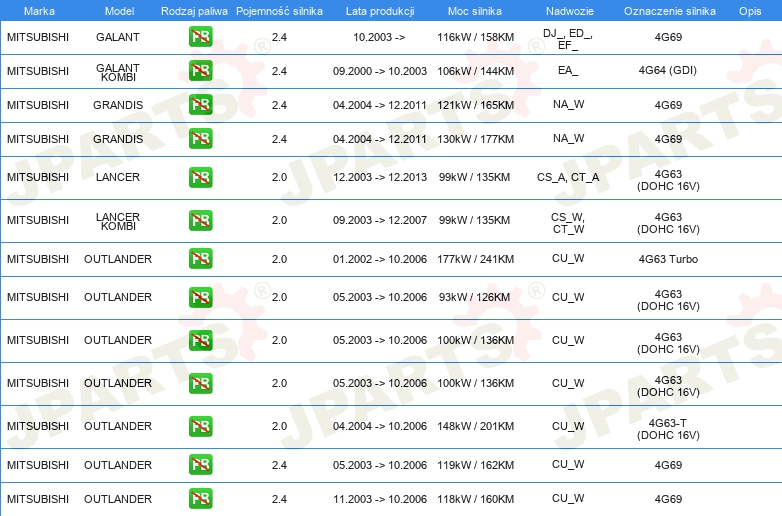The height and width of the screenshot is (516, 782).
Task: Click the 2.0 capacity in the 93kW row
Action: (x=279, y=297)
